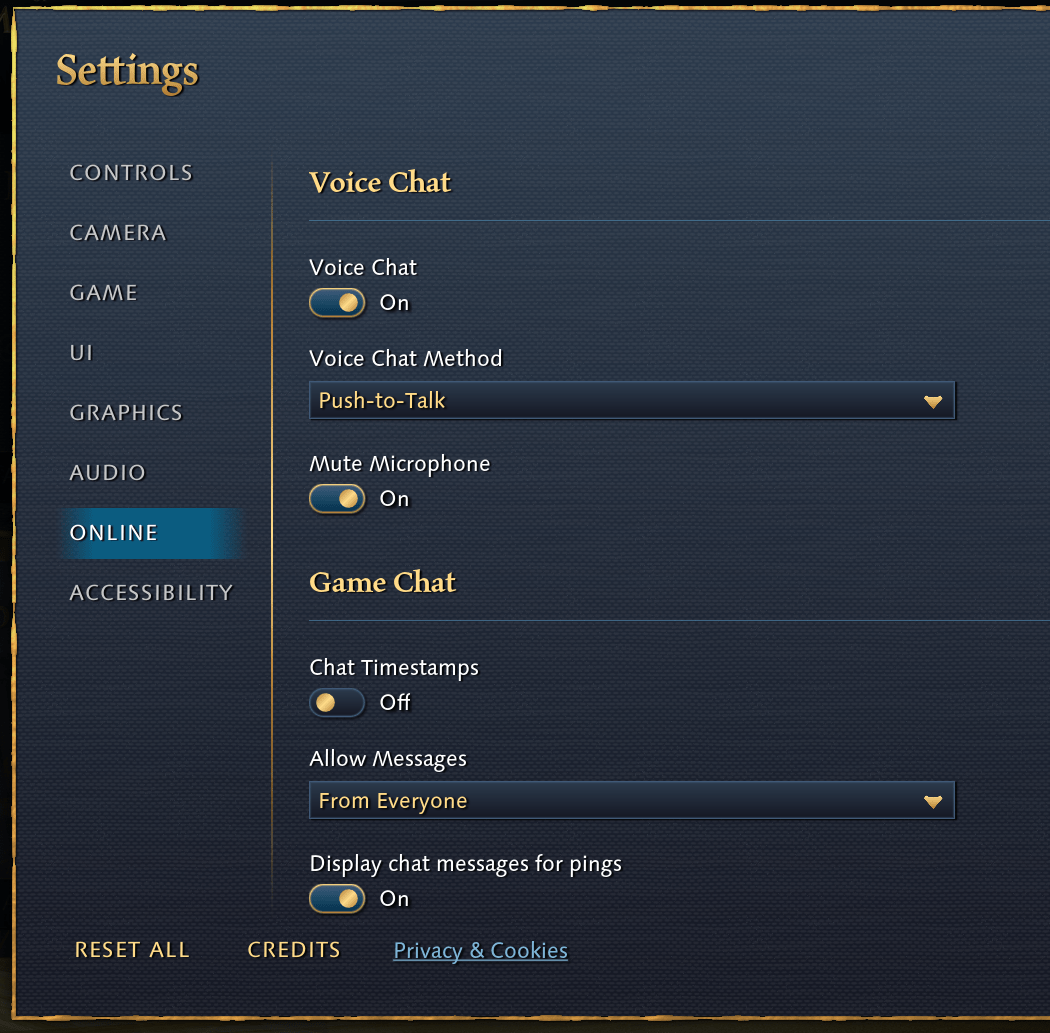Enable Chat Timestamps
Screen dimensions: 1050x1033
[x=337, y=703]
